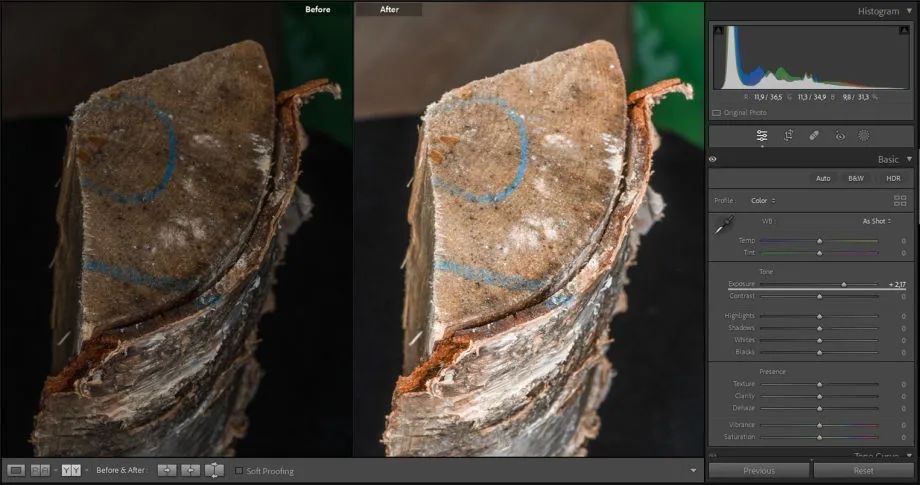The width and height of the screenshot is (920, 485).
Task: Click the Clarity slider handle
Action: pos(820,396)
